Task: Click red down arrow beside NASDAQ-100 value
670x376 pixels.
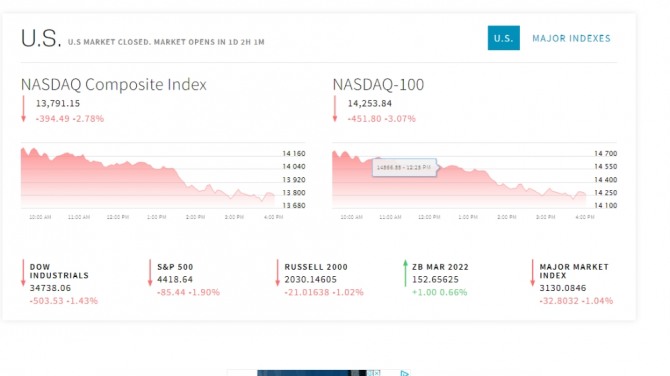Action: click(335, 109)
